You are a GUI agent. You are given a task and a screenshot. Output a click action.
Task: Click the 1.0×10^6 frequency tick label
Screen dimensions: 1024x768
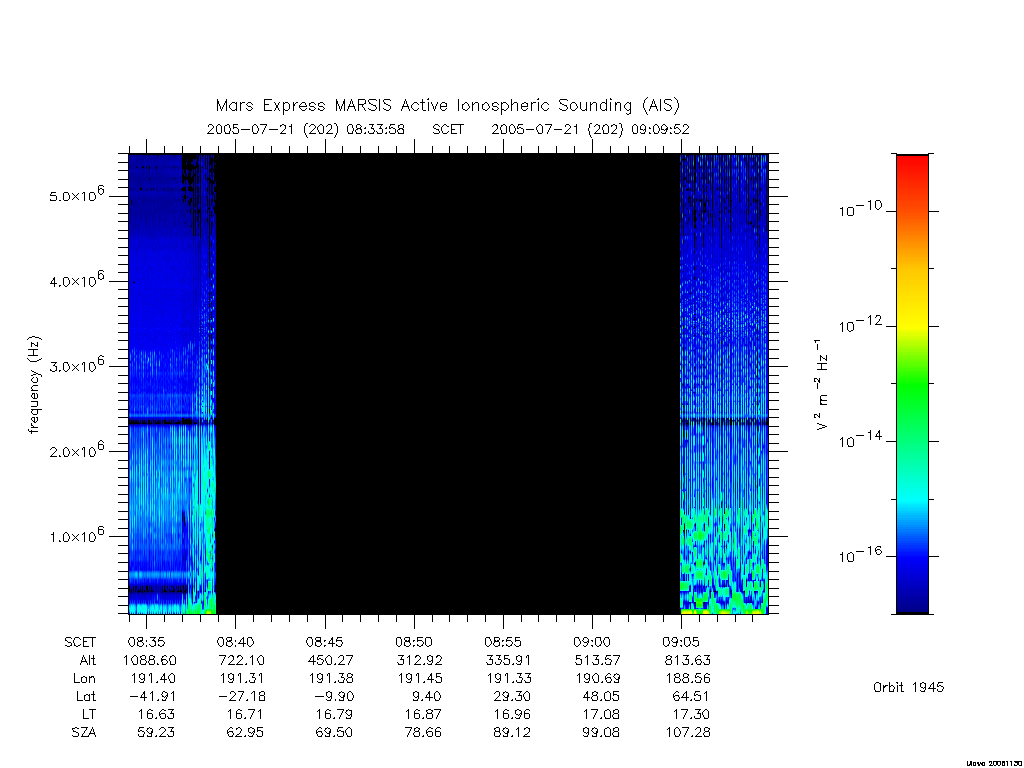click(x=76, y=535)
